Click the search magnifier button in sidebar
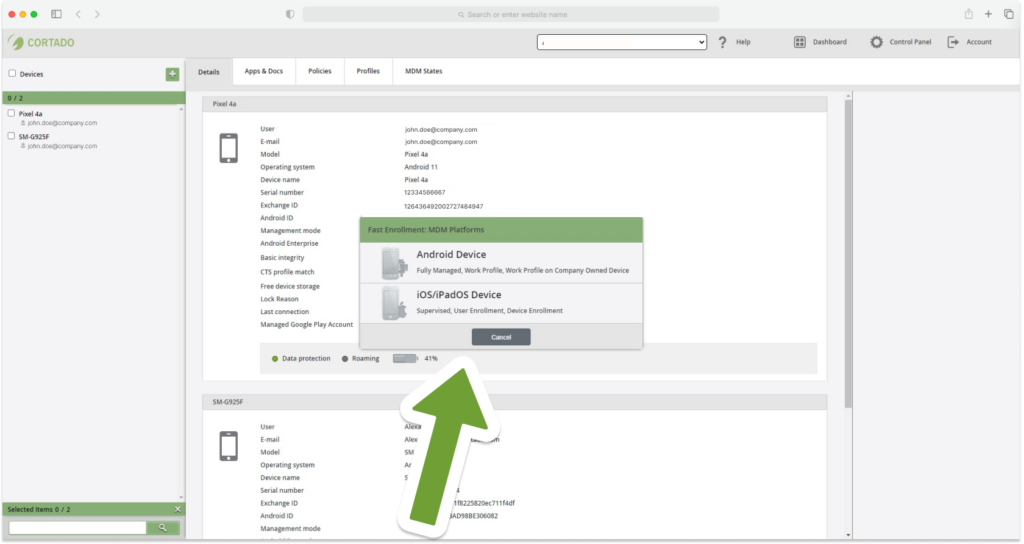This screenshot has width=1024, height=544. pos(163,528)
